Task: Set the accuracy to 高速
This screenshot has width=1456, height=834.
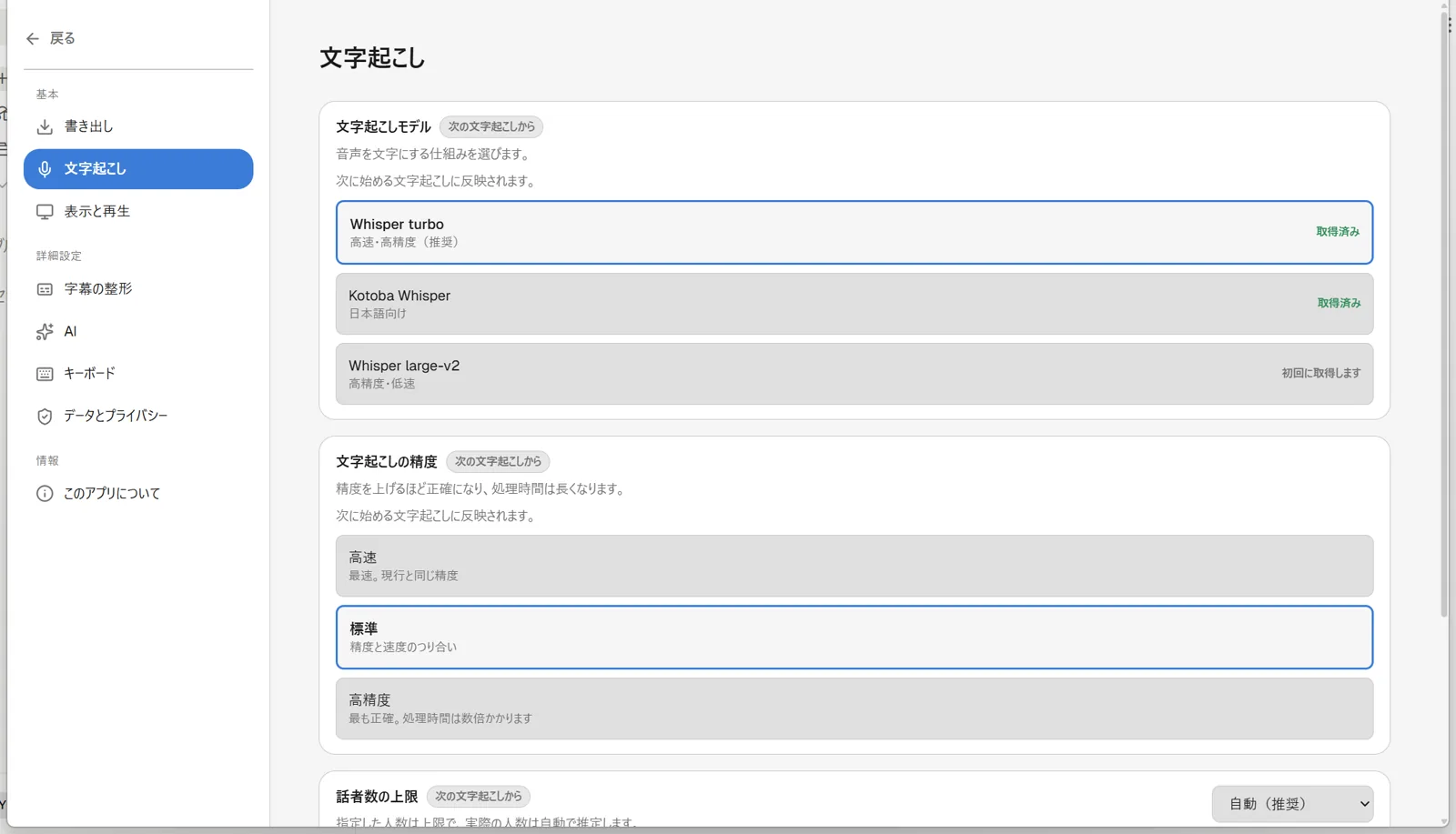Action: click(x=854, y=566)
